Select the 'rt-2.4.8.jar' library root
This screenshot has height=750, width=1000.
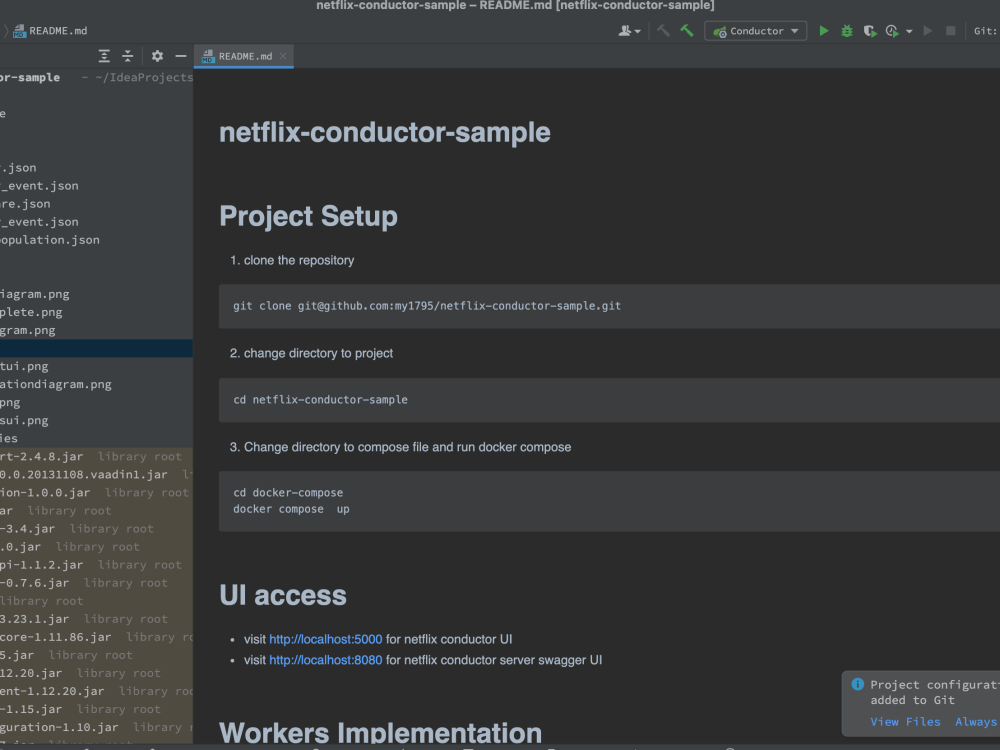coord(96,457)
